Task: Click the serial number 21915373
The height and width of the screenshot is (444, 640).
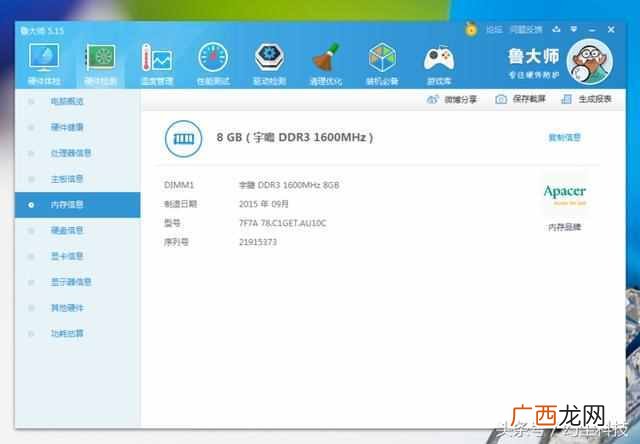Action: coord(258,242)
